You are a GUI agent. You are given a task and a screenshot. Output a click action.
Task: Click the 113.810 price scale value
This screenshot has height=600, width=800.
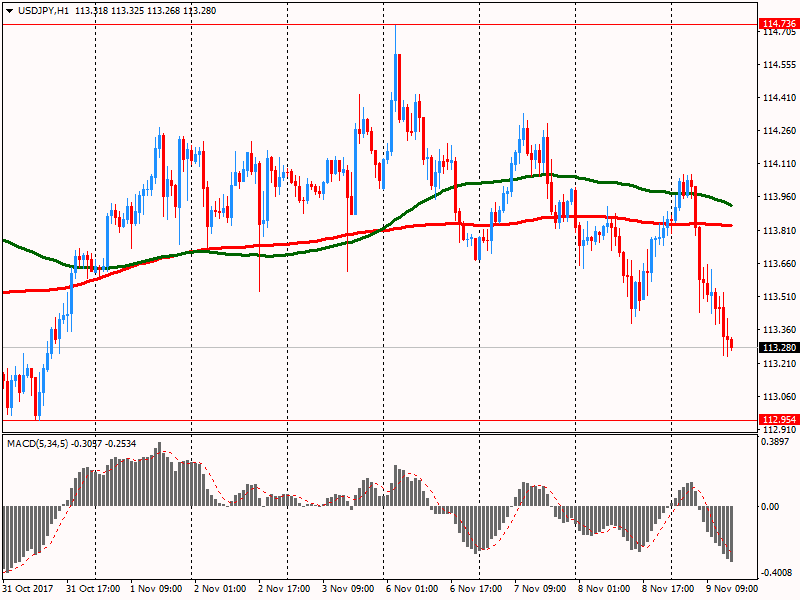pyautogui.click(x=779, y=231)
